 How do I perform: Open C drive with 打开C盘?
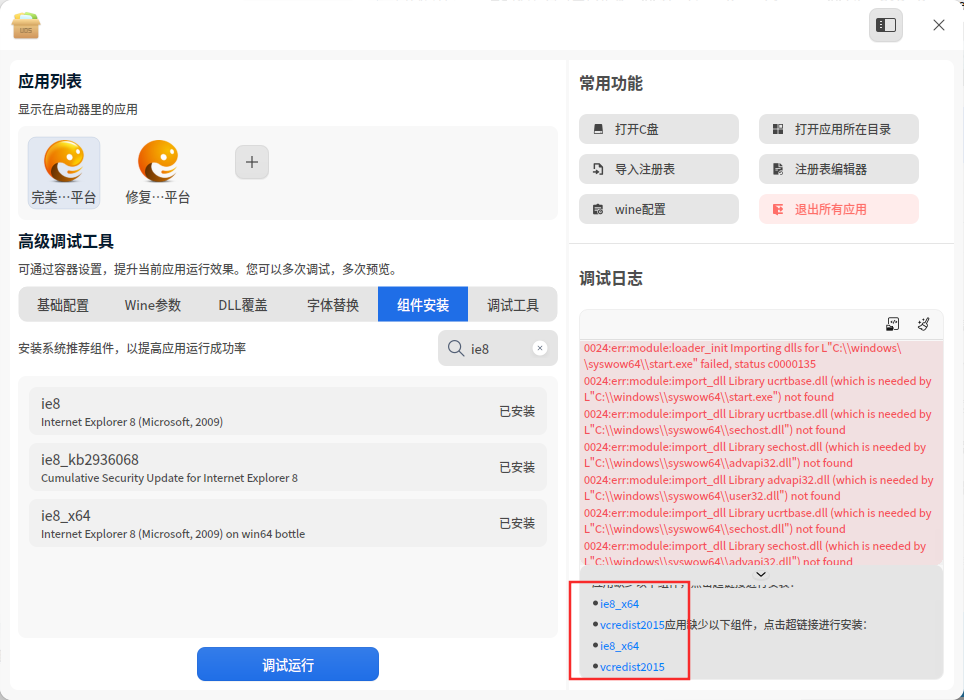tap(659, 129)
